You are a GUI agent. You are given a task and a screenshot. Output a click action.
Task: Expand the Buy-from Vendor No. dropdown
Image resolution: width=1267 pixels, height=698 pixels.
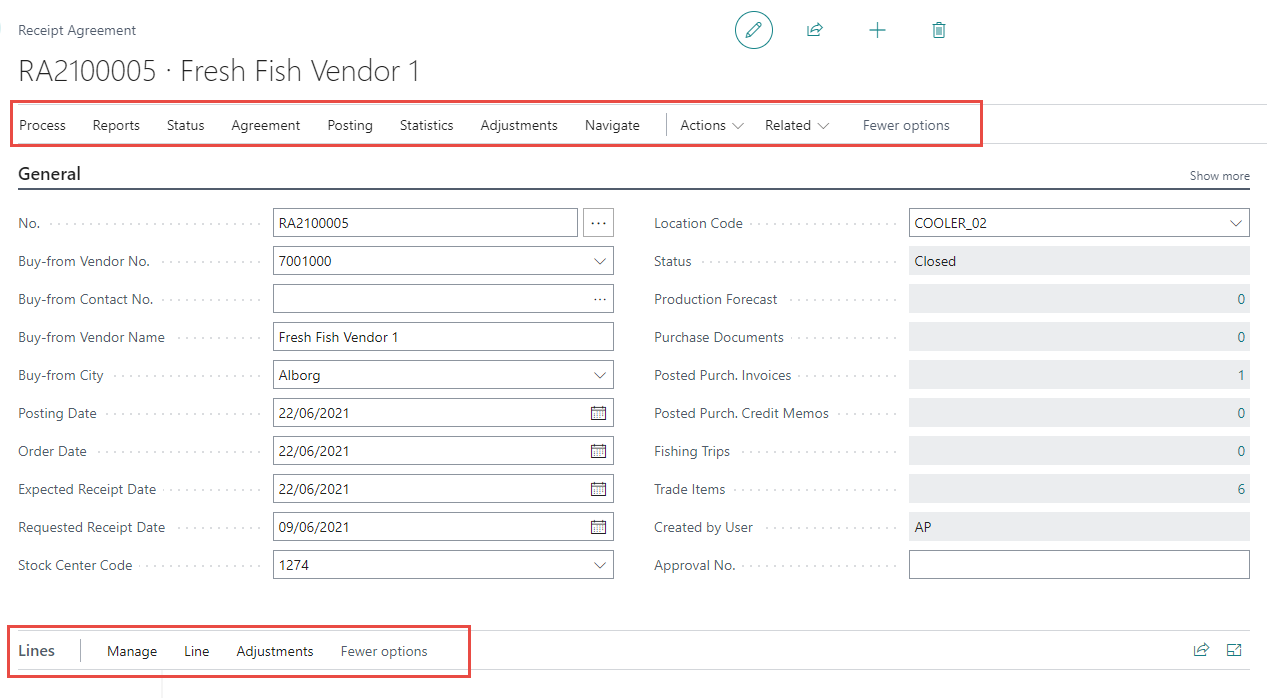[x=599, y=261]
